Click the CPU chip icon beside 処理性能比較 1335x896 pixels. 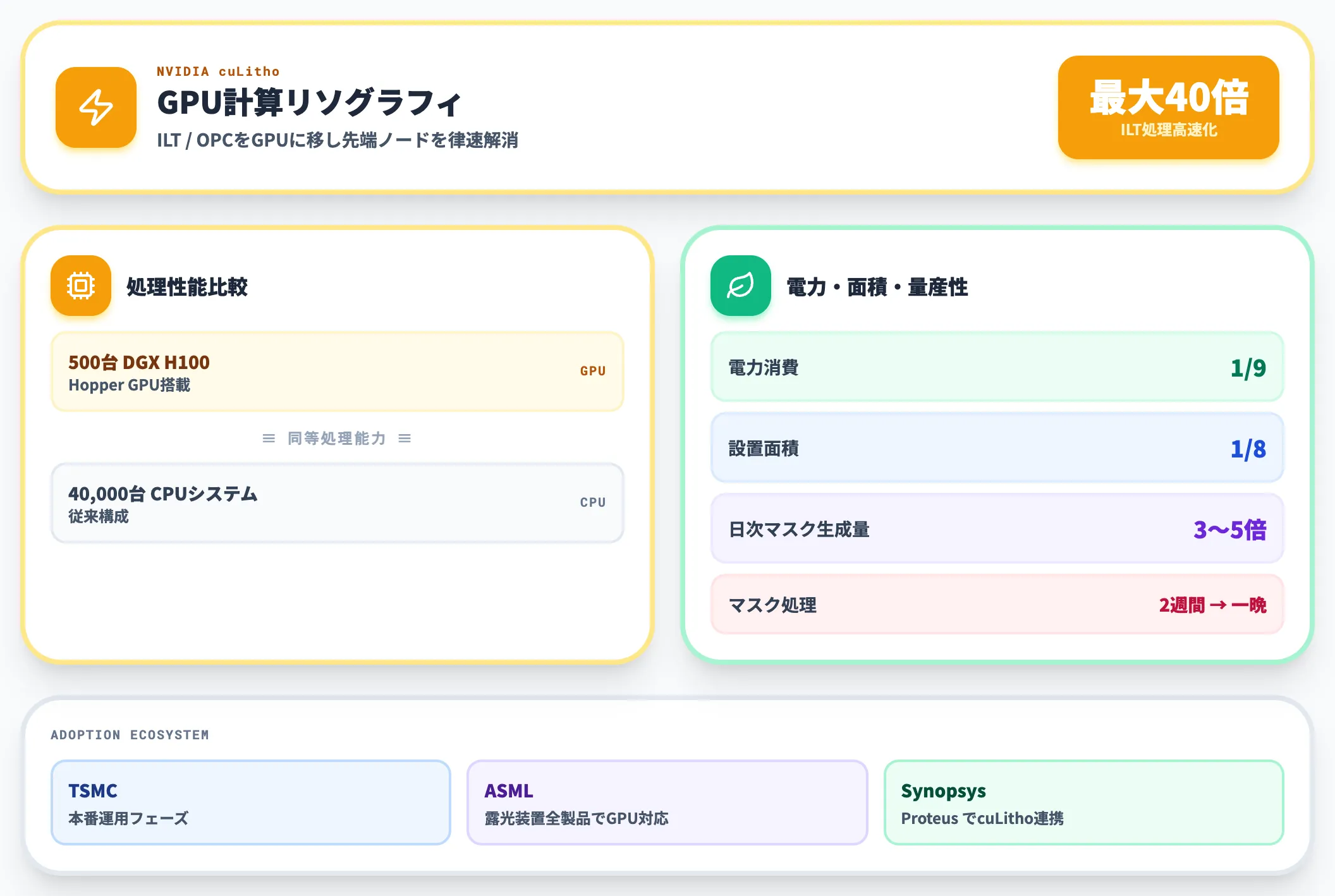81,286
